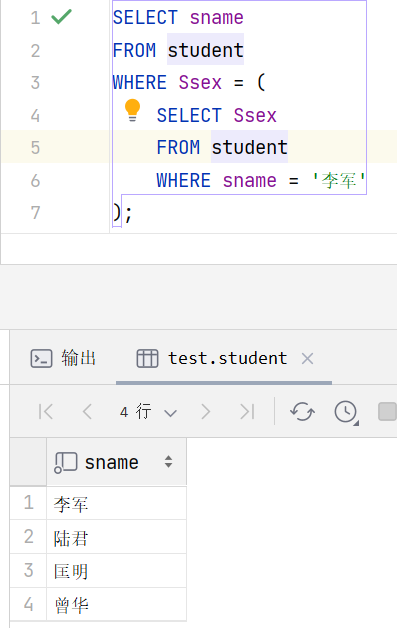Click the cell containing 陆君
Screen dimensions: 397x628
(117, 537)
